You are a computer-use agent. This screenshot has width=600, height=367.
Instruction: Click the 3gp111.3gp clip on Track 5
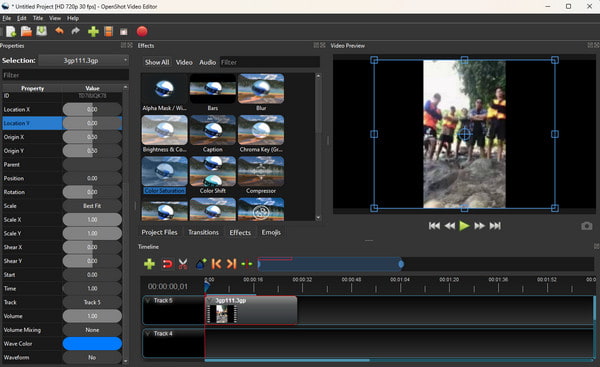(x=251, y=310)
